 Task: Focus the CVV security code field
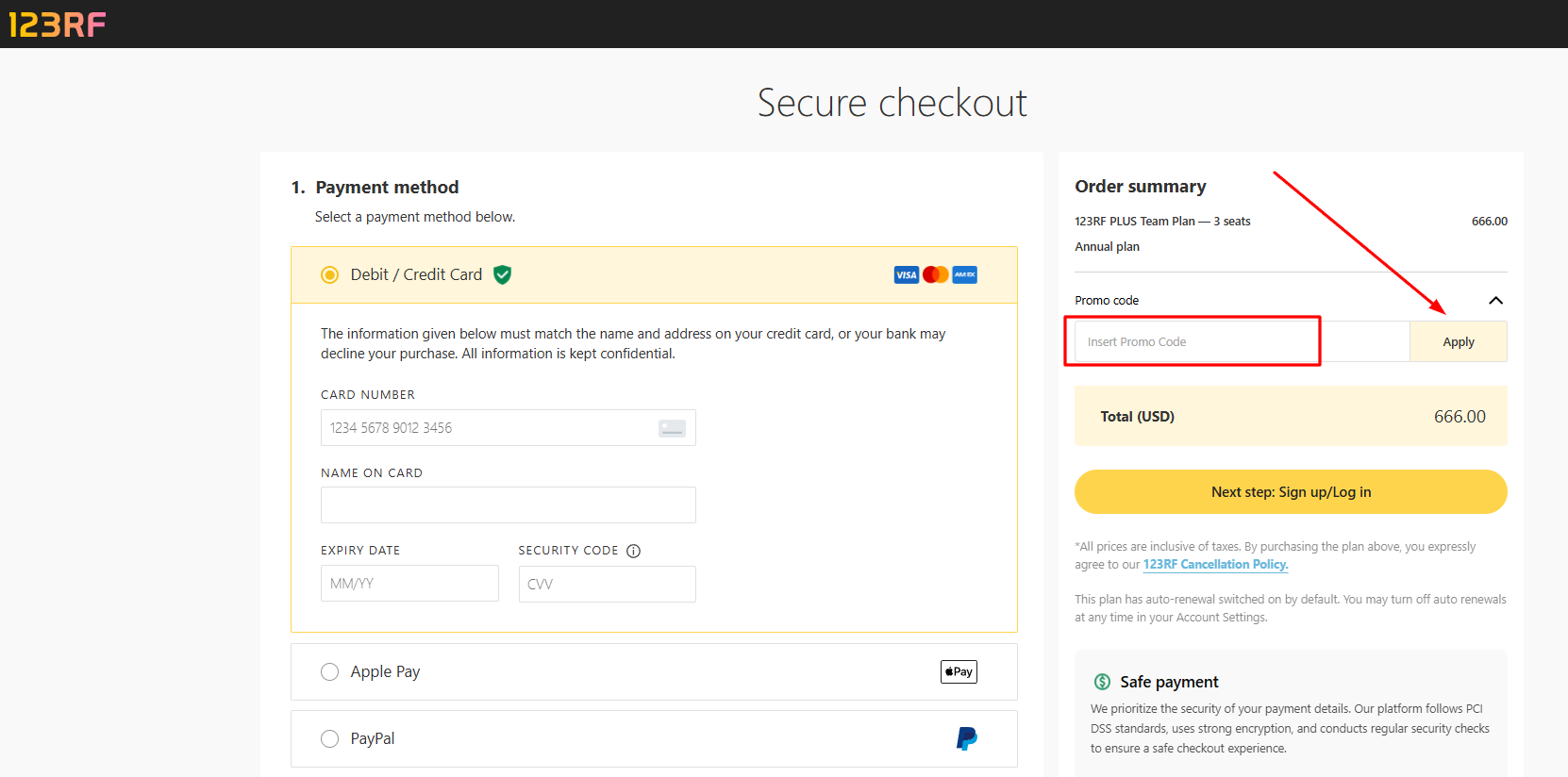608,585
